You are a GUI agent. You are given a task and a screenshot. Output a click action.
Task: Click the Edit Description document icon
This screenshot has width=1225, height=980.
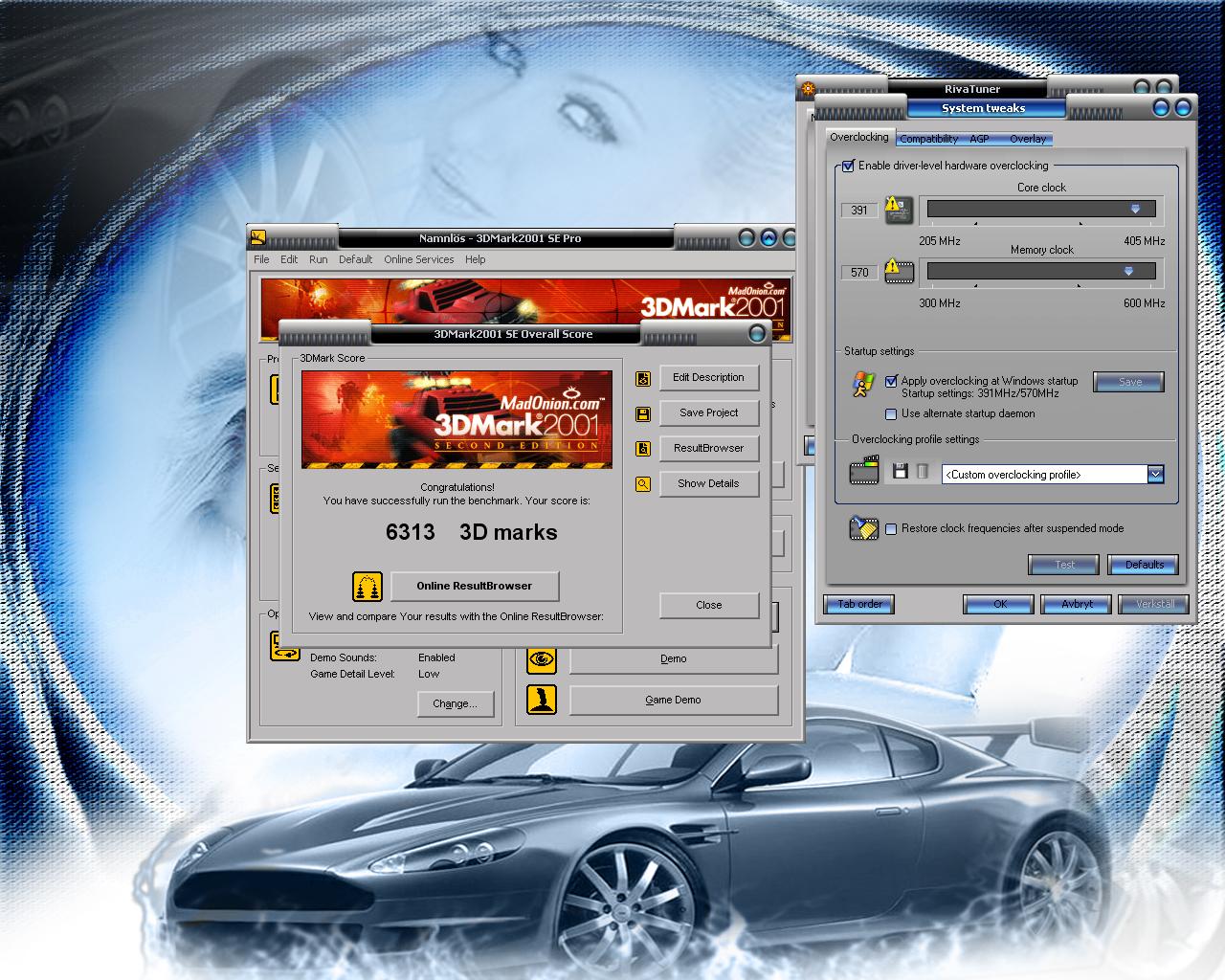643,378
